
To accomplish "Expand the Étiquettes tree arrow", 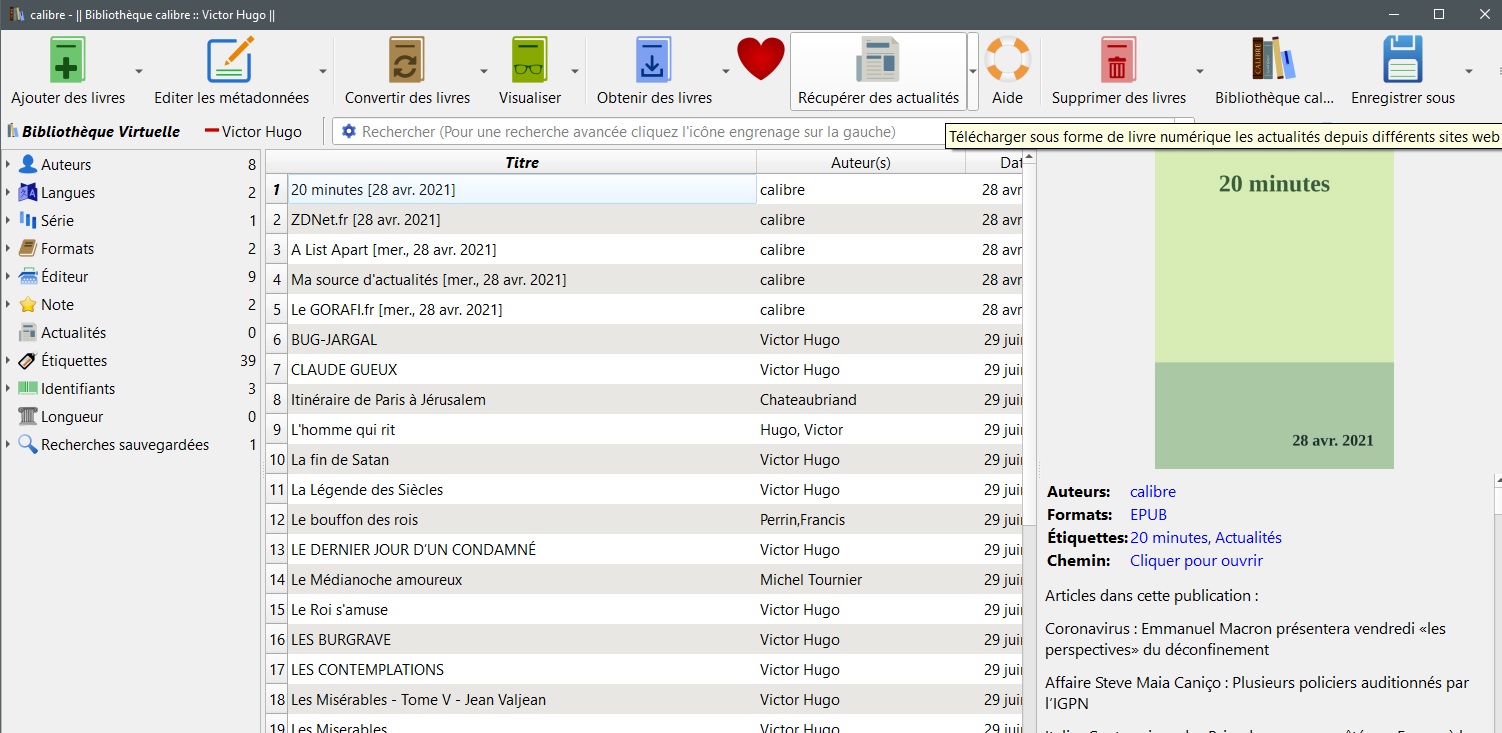I will (x=8, y=360).
